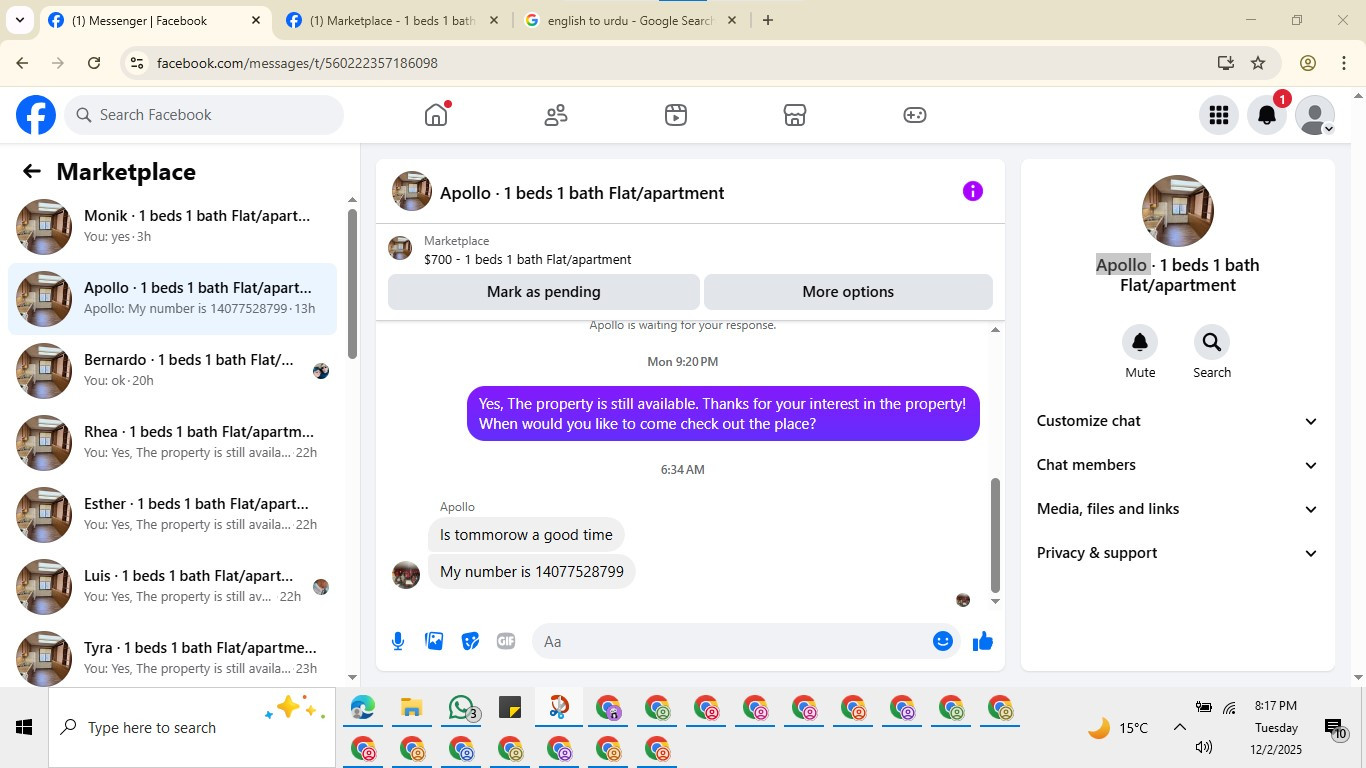
Task: Open Microsoft Edge from the taskbar
Action: tap(362, 709)
